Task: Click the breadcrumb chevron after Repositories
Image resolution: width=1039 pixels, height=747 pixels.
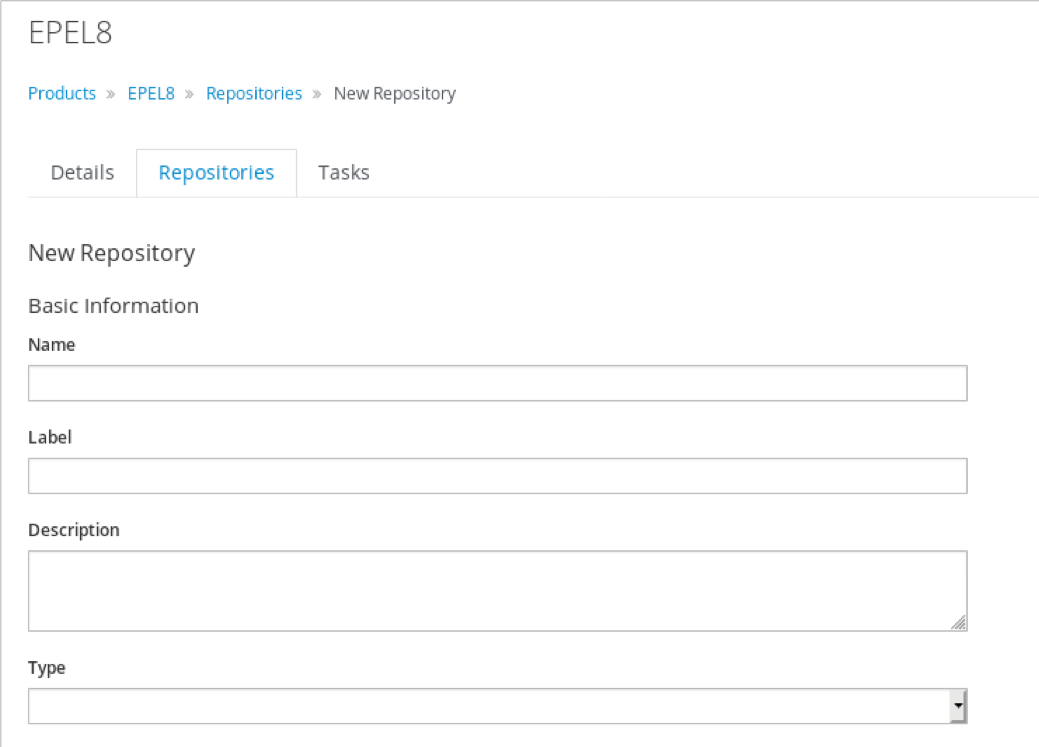Action: 316,93
